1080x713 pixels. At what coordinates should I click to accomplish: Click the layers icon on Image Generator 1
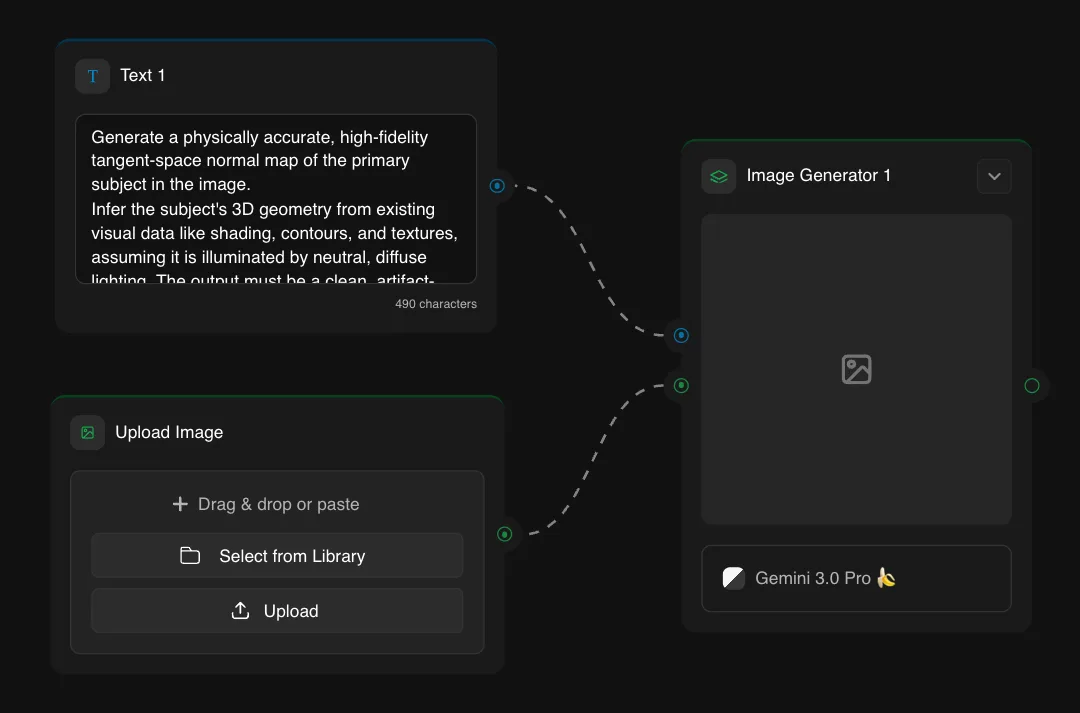tap(718, 175)
